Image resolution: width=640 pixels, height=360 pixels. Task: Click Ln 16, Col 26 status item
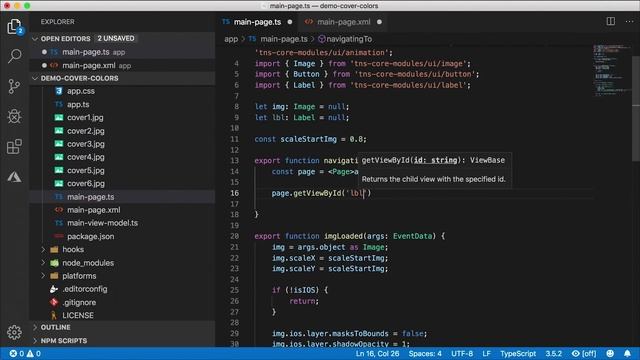tap(377, 353)
